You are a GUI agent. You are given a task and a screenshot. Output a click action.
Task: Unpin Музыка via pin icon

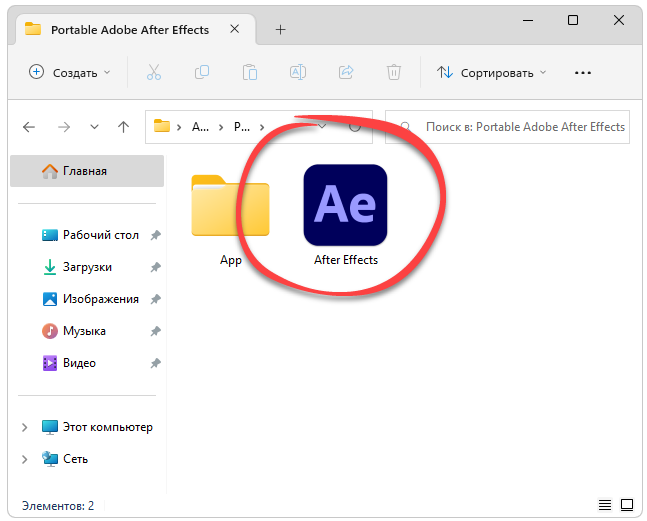(155, 331)
